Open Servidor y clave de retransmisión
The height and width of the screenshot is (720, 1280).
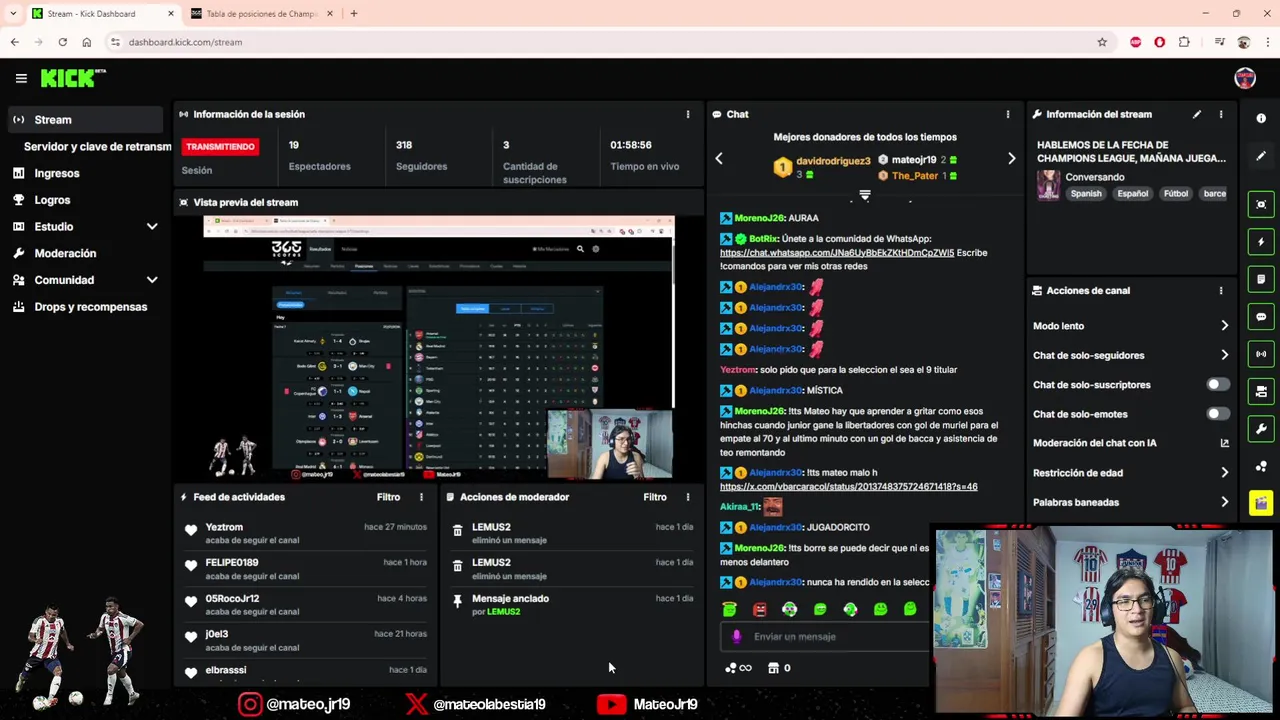point(98,146)
